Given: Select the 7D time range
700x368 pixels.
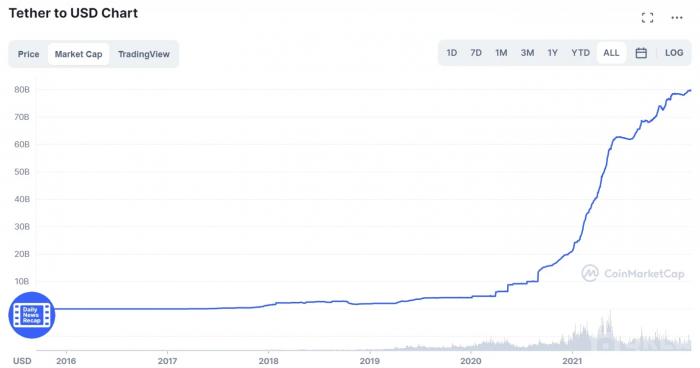Looking at the screenshot, I should 476,53.
